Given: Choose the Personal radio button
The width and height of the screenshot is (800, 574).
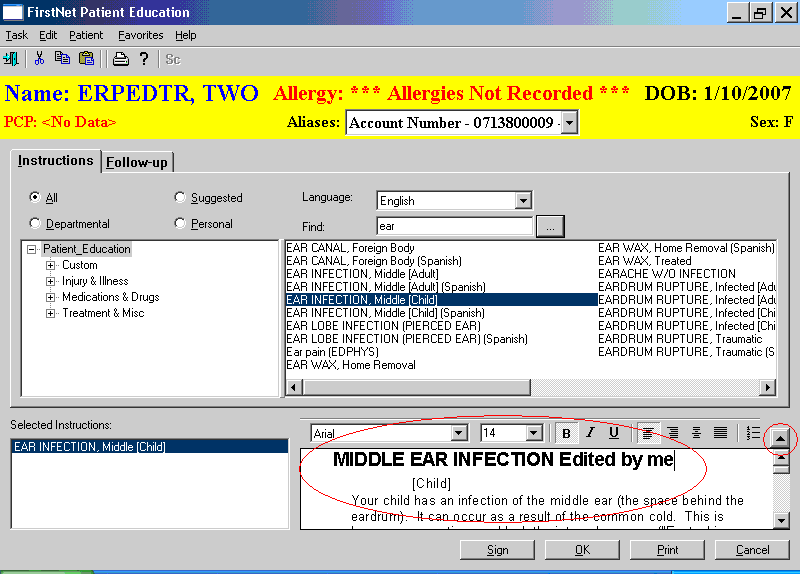Looking at the screenshot, I should click(180, 224).
